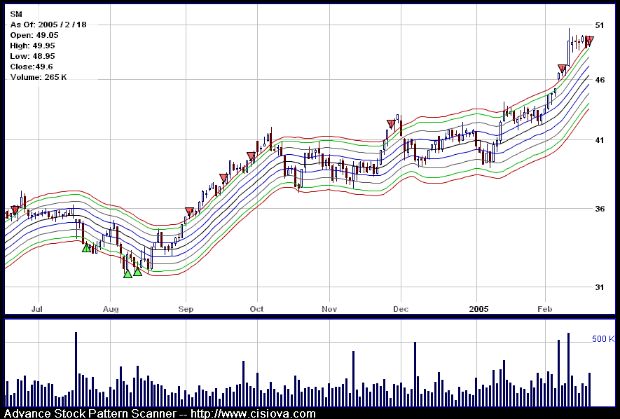Image resolution: width=620 pixels, height=419 pixels.
Task: Click the 'Sep' month label
Action: coord(186,309)
